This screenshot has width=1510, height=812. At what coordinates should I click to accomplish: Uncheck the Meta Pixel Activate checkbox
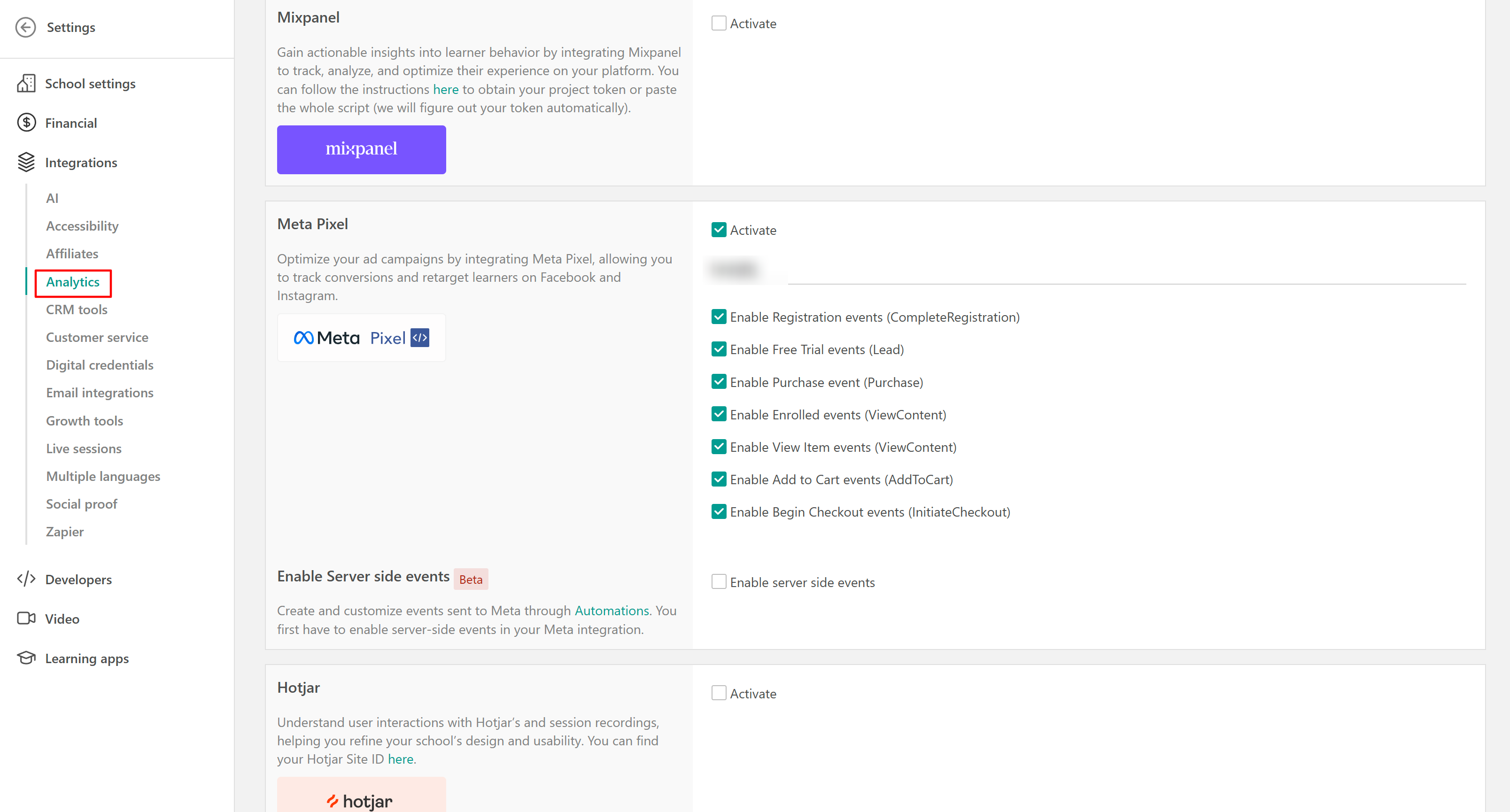pos(719,230)
